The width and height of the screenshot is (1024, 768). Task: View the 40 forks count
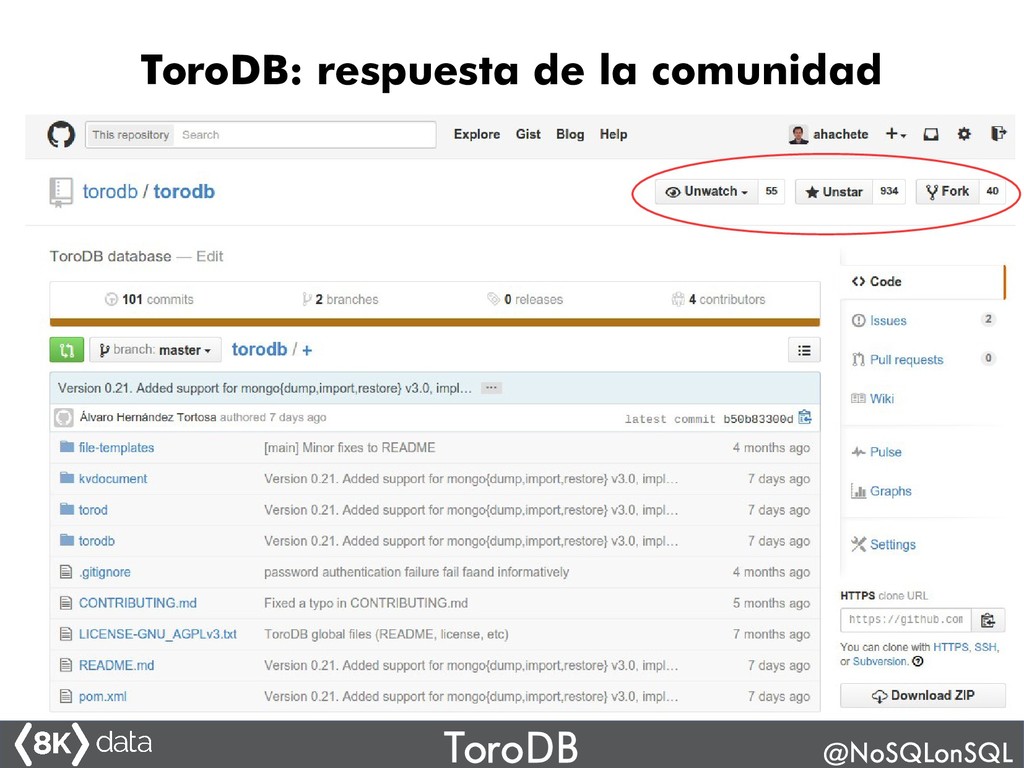tap(992, 191)
